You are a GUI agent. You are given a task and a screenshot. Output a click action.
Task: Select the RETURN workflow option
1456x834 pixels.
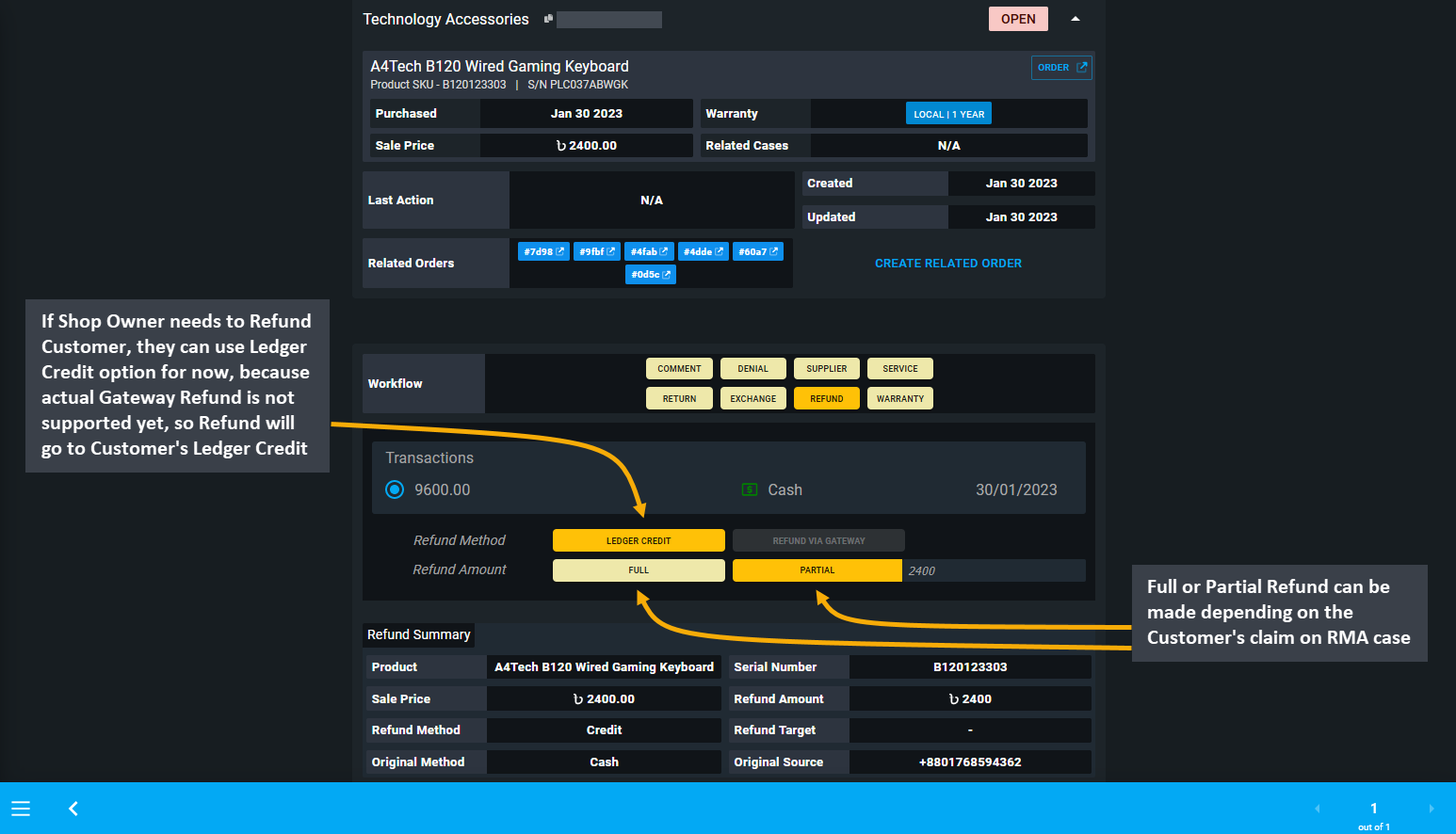tap(679, 399)
